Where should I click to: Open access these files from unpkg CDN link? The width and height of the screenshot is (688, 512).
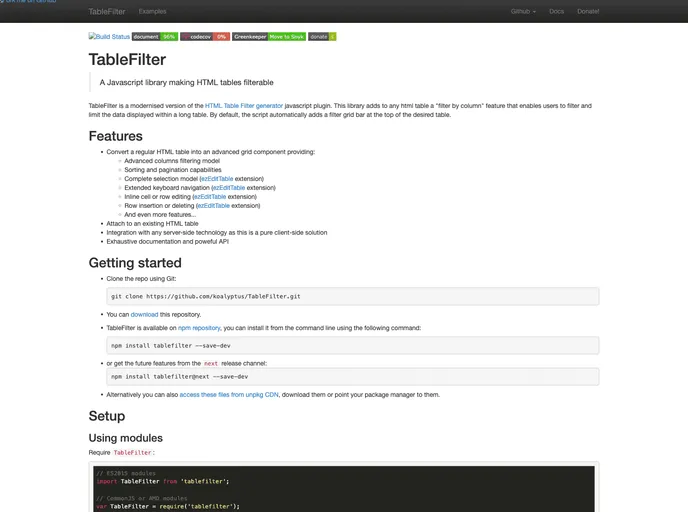229,395
